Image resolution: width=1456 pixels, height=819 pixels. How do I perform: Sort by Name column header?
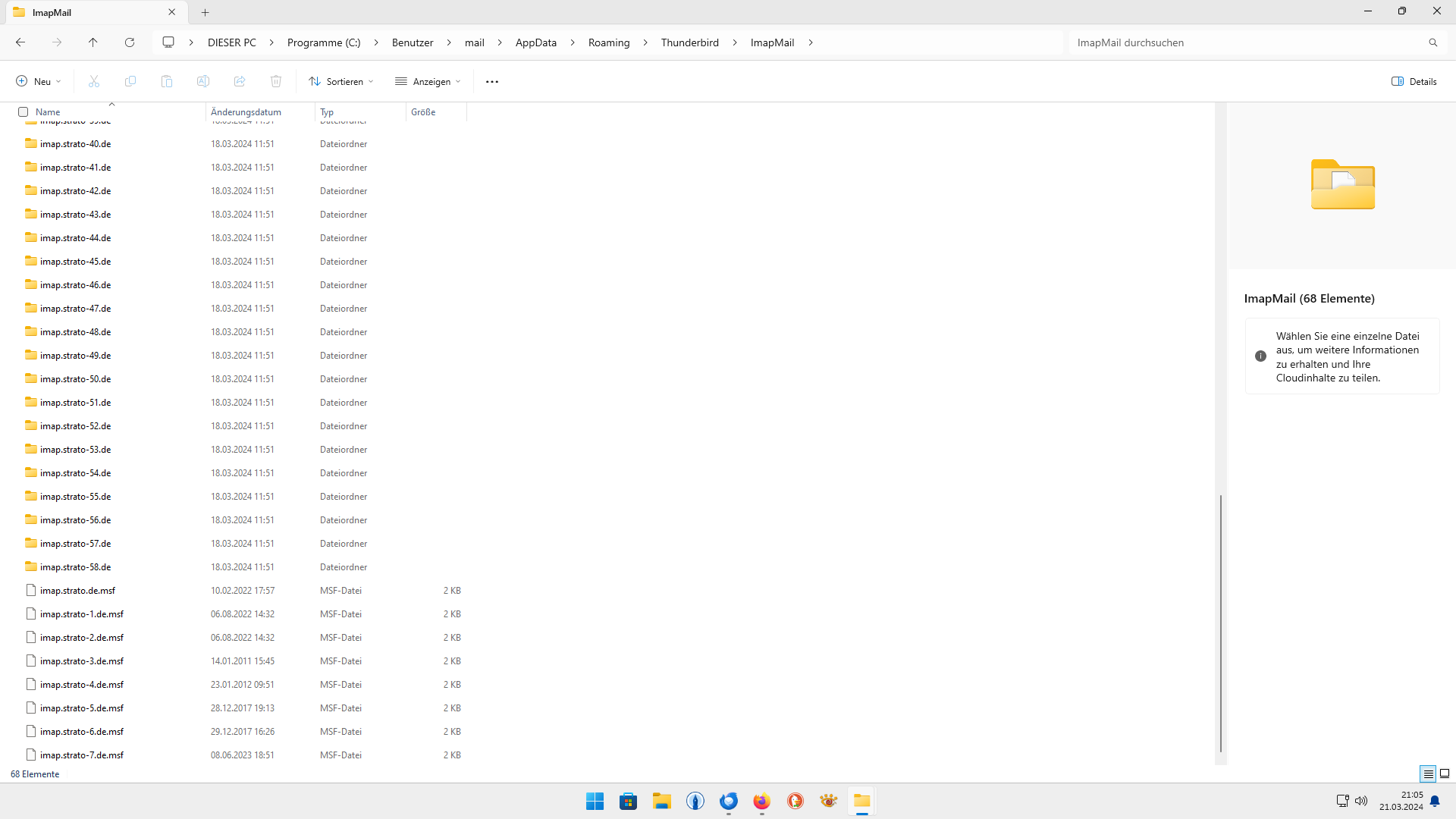tap(111, 111)
